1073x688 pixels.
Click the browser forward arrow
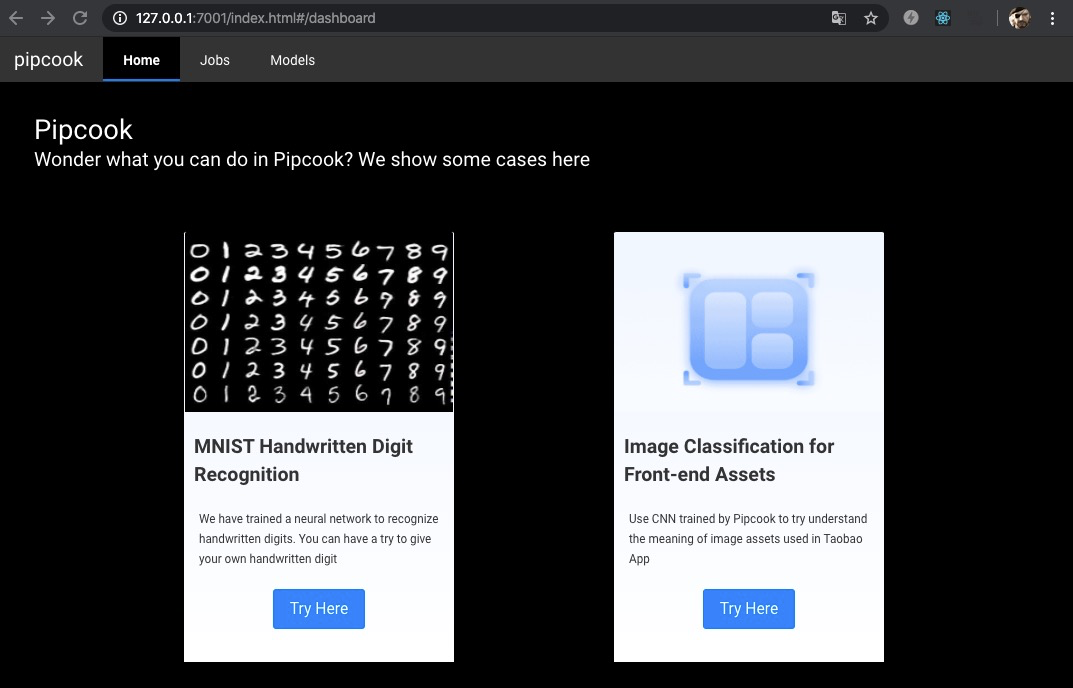tap(48, 18)
